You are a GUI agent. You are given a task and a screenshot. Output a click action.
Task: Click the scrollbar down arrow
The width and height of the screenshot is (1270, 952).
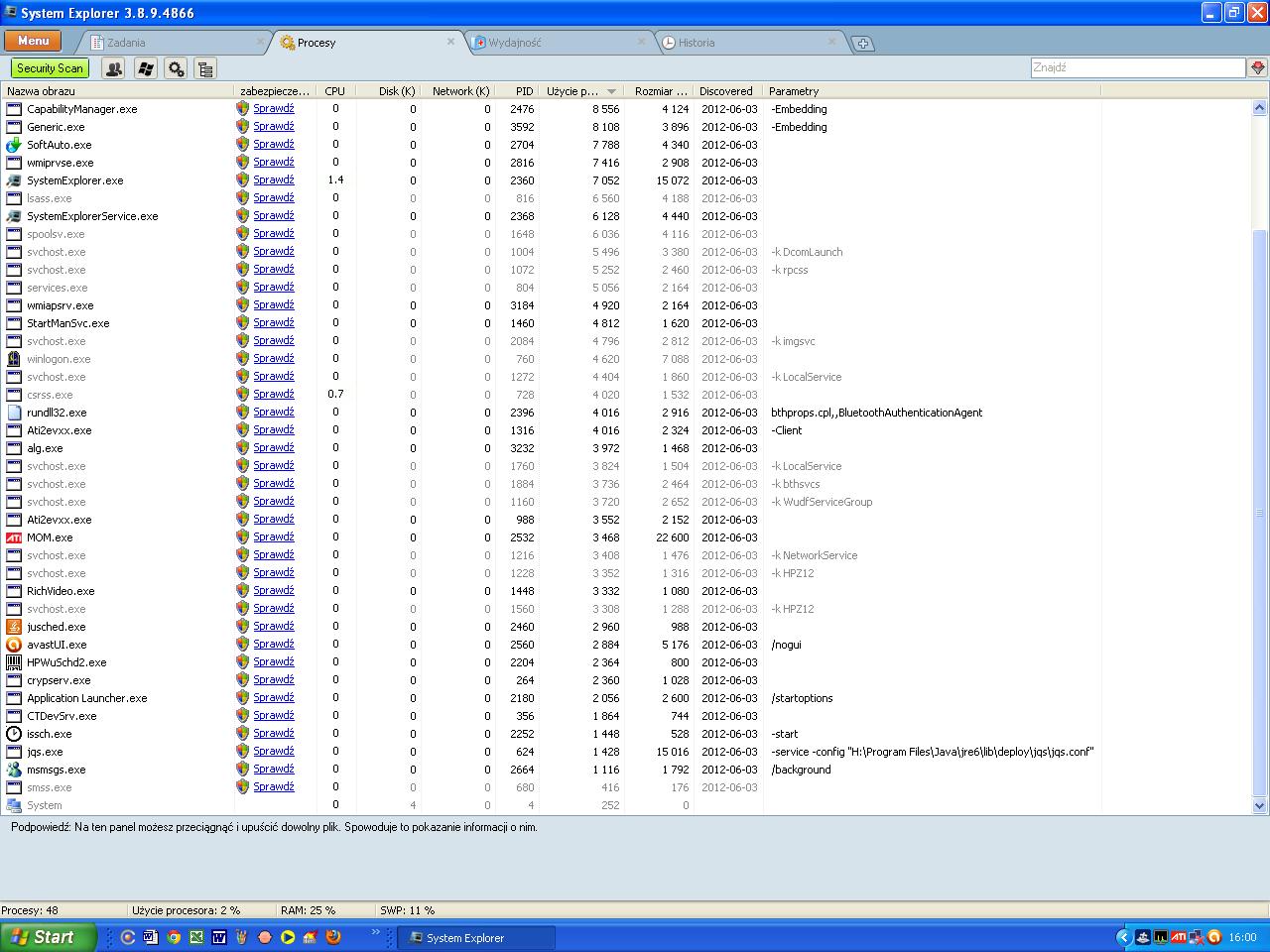click(1260, 805)
